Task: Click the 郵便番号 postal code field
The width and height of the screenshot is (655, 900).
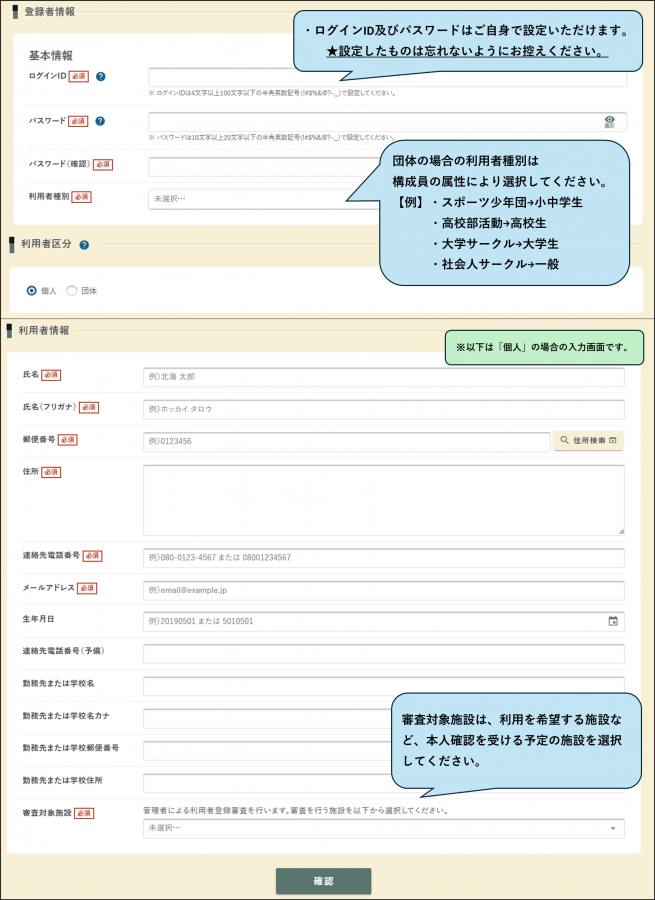Action: point(347,441)
